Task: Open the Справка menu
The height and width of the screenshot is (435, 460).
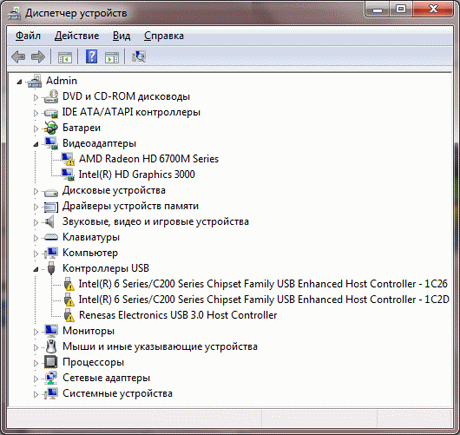Action: coord(164,36)
